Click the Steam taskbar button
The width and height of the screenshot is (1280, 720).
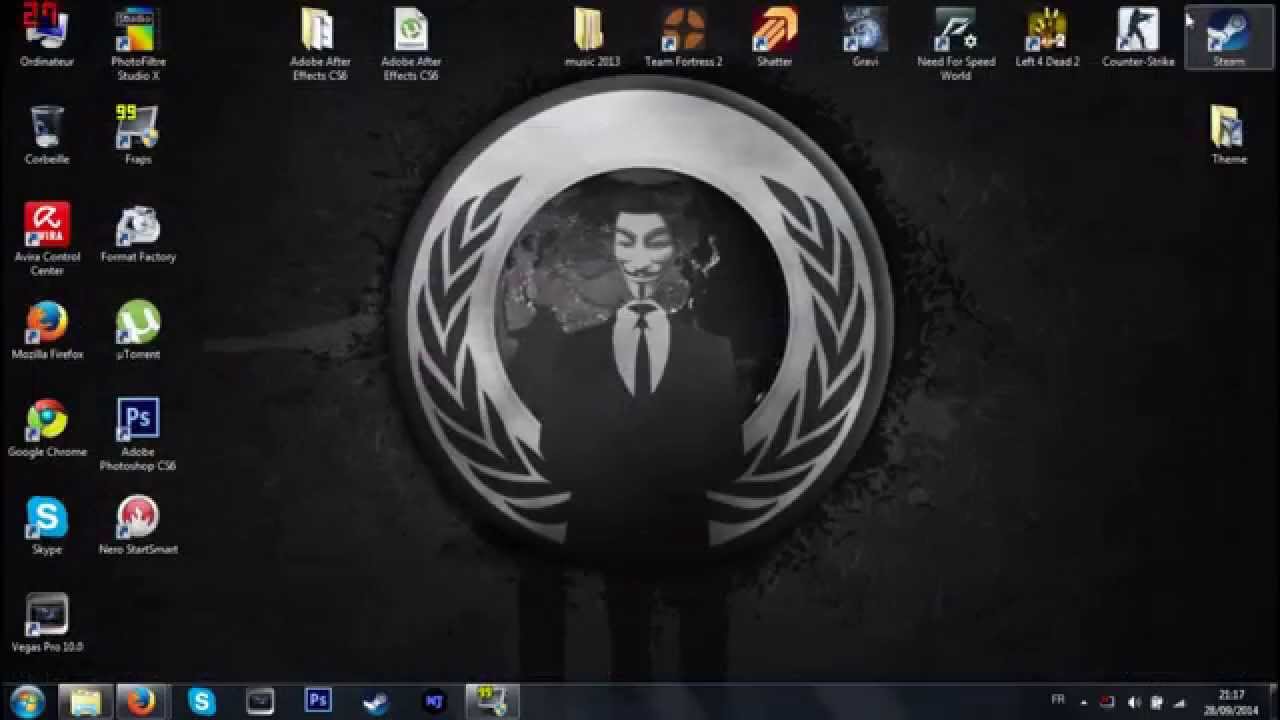pyautogui.click(x=376, y=702)
